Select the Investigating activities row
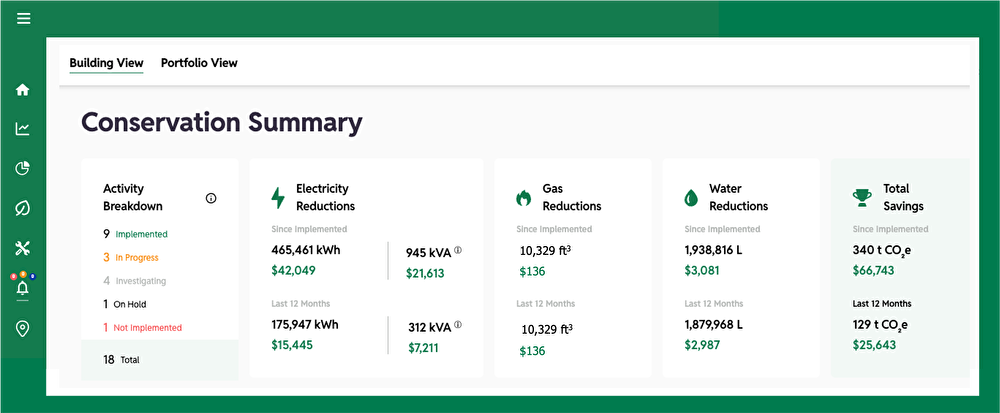Image resolution: width=1000 pixels, height=413 pixels. [x=135, y=281]
